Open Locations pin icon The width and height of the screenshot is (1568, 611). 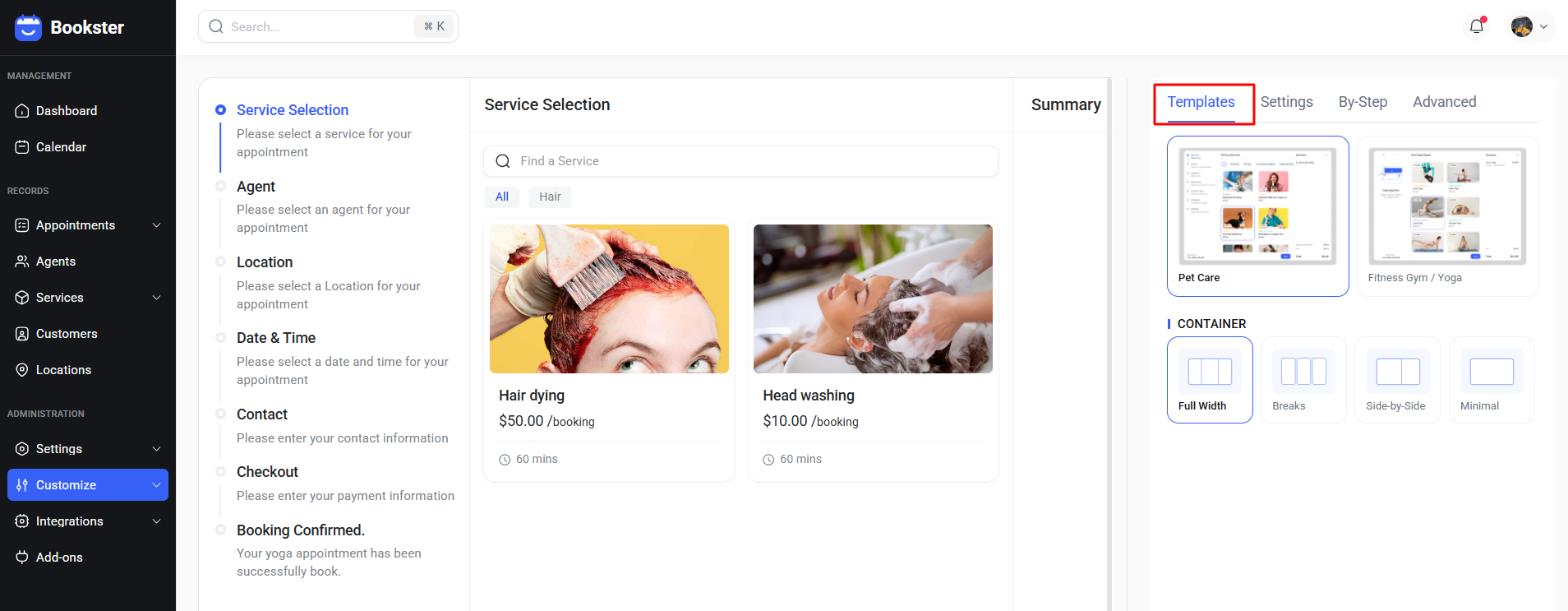(22, 369)
